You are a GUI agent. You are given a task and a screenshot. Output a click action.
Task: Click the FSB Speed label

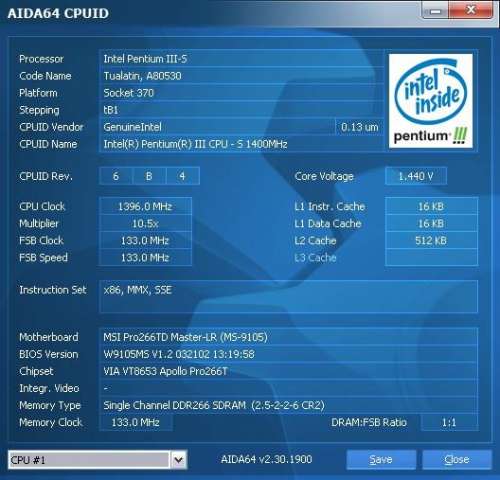[x=43, y=257]
